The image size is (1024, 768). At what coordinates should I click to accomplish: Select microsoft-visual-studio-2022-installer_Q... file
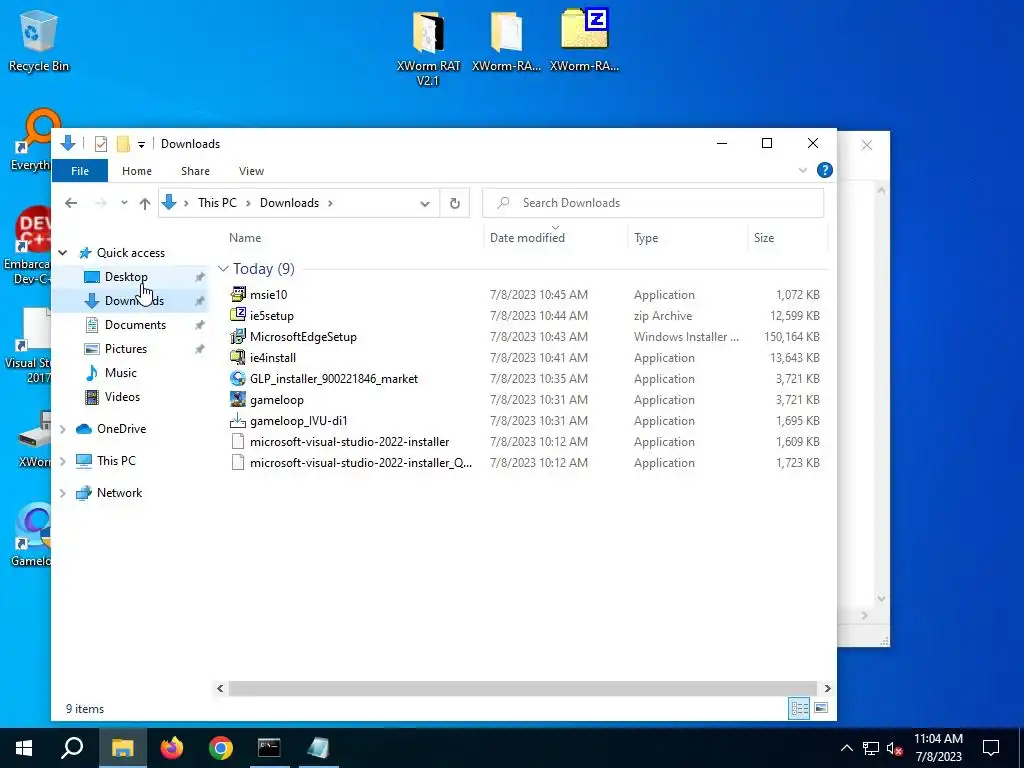(x=360, y=463)
